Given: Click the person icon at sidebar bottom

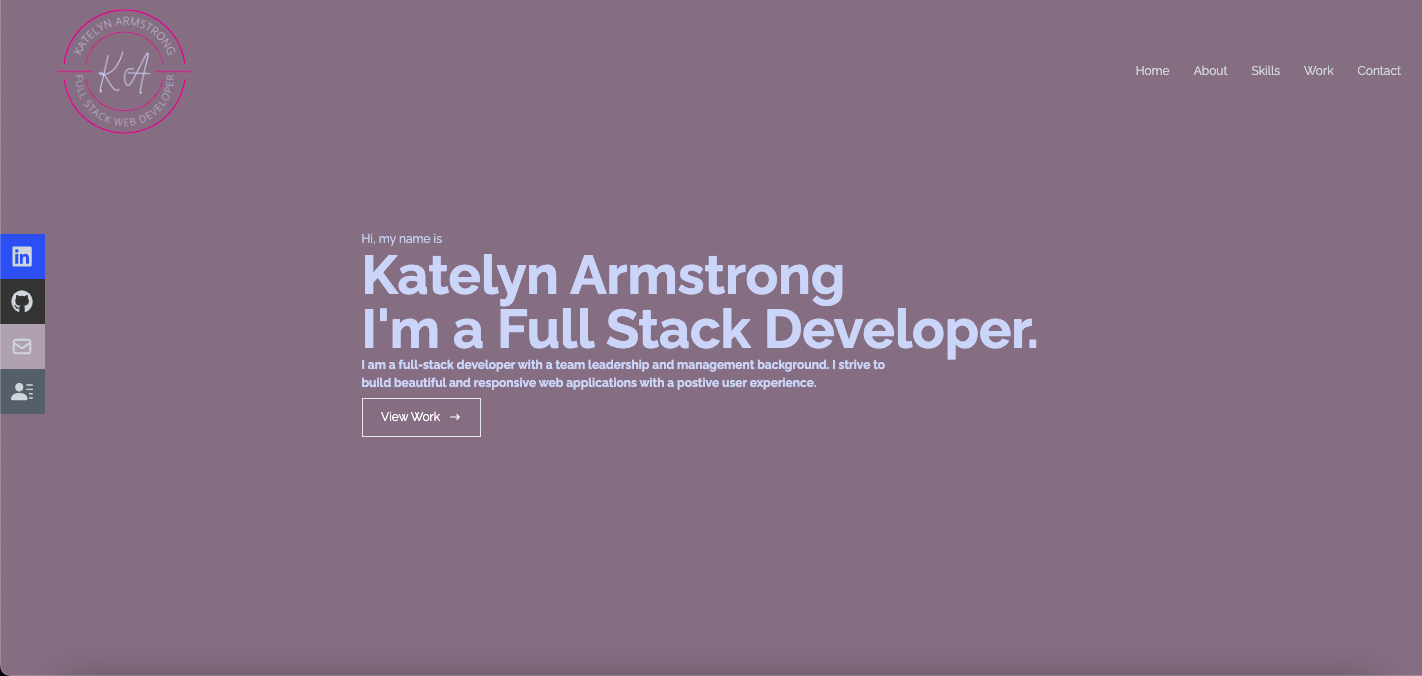Looking at the screenshot, I should click(x=22, y=391).
